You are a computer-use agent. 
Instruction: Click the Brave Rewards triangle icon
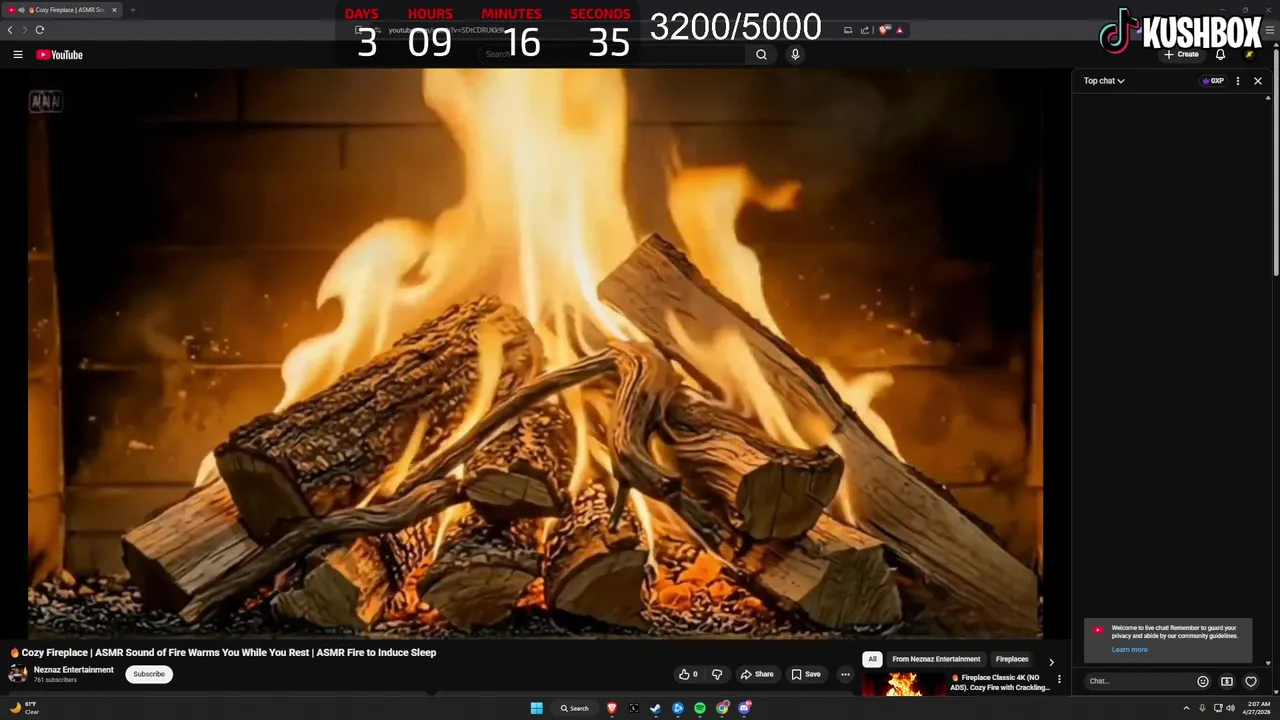[899, 30]
